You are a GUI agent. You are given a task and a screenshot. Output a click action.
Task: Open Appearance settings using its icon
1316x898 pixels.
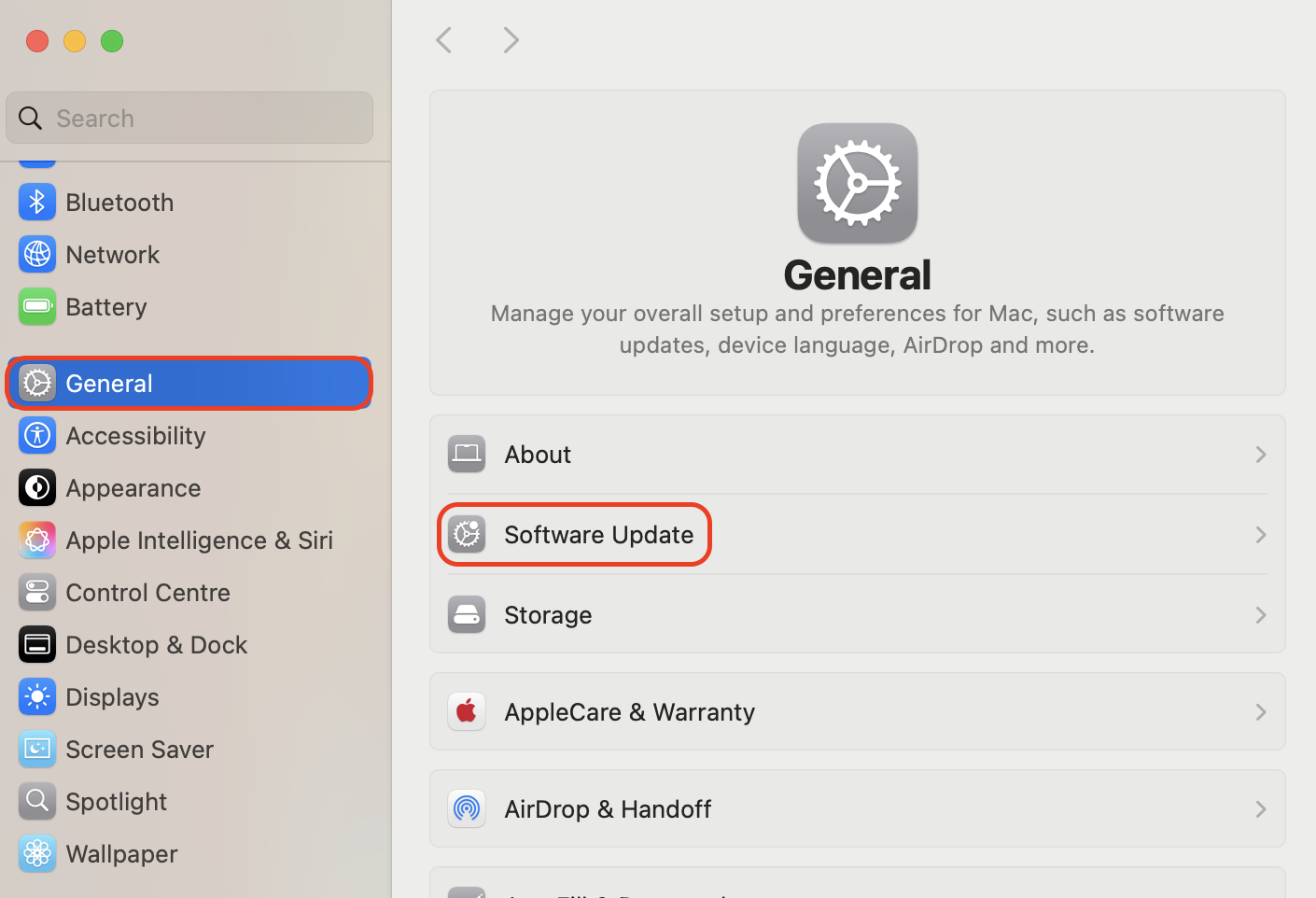[36, 487]
